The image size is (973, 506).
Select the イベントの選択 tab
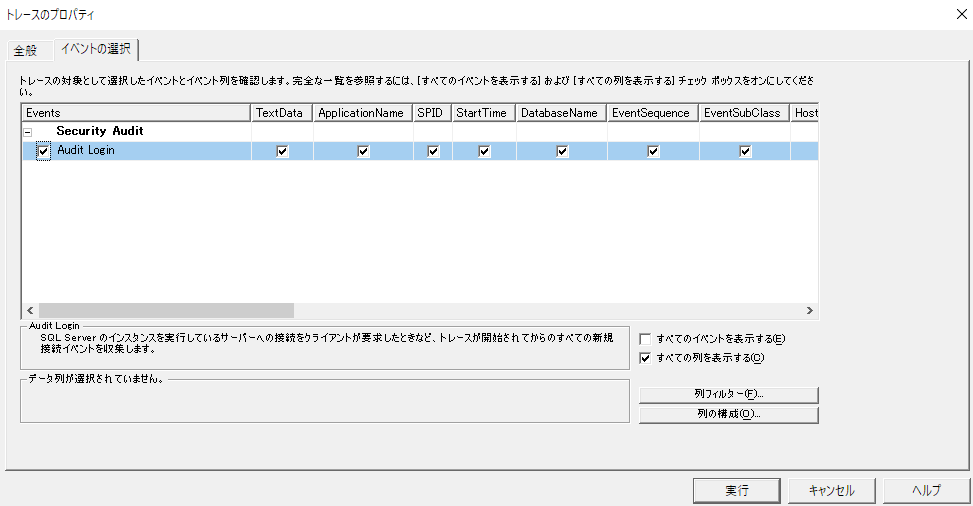(x=96, y=49)
